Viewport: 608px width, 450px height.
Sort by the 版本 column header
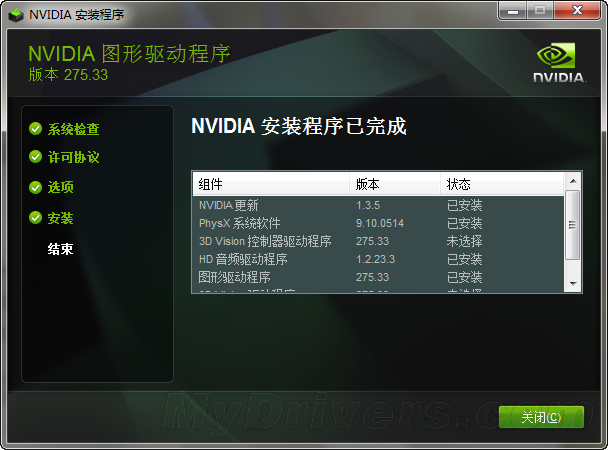395,184
